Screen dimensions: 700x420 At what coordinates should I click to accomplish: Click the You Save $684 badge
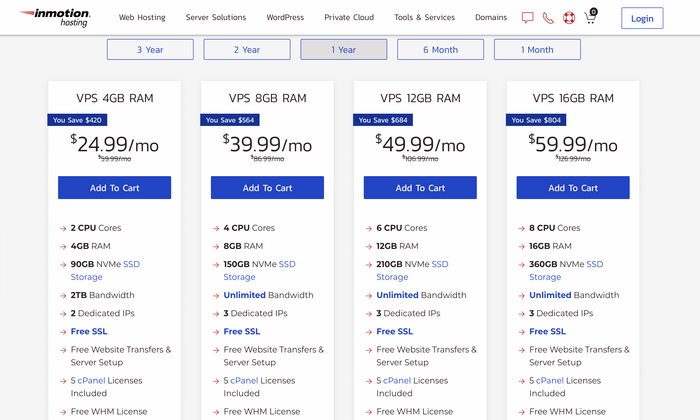click(x=383, y=120)
